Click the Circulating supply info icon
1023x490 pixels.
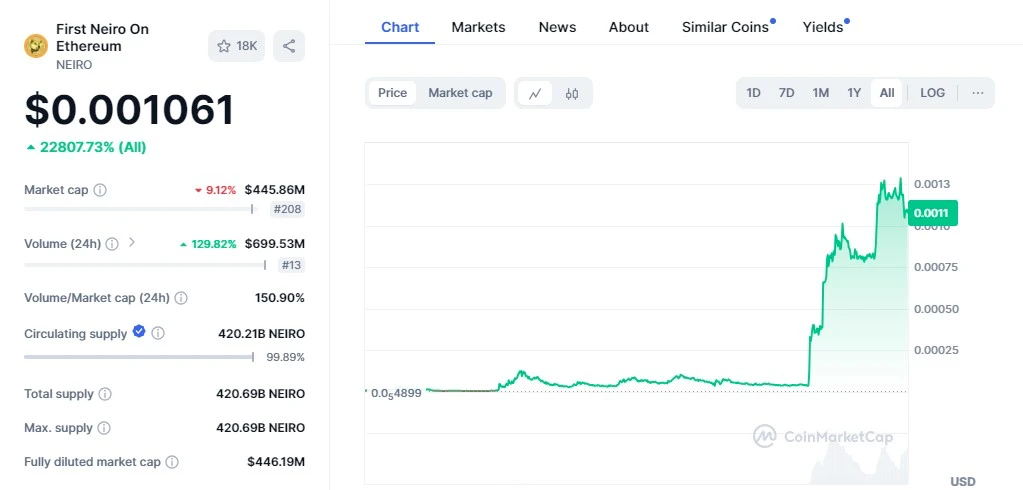pos(158,334)
